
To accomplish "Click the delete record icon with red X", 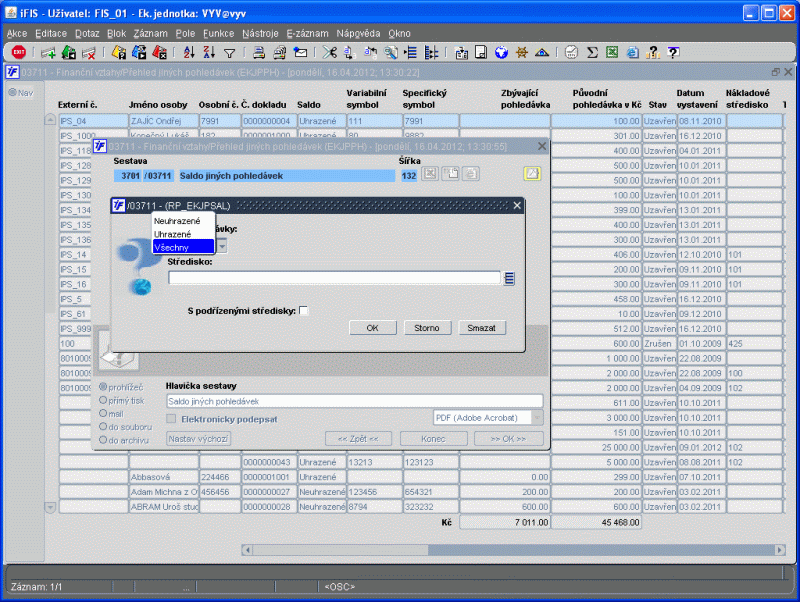I will (89, 52).
